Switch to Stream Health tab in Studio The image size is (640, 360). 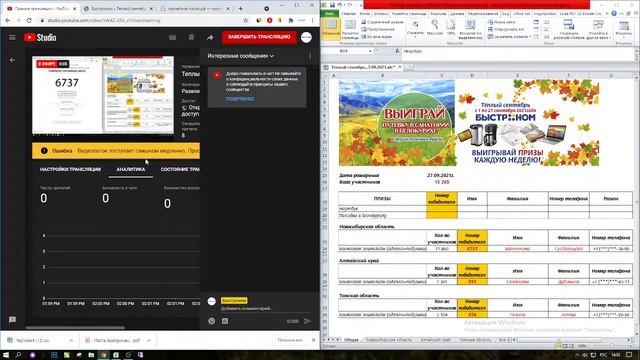pos(180,169)
